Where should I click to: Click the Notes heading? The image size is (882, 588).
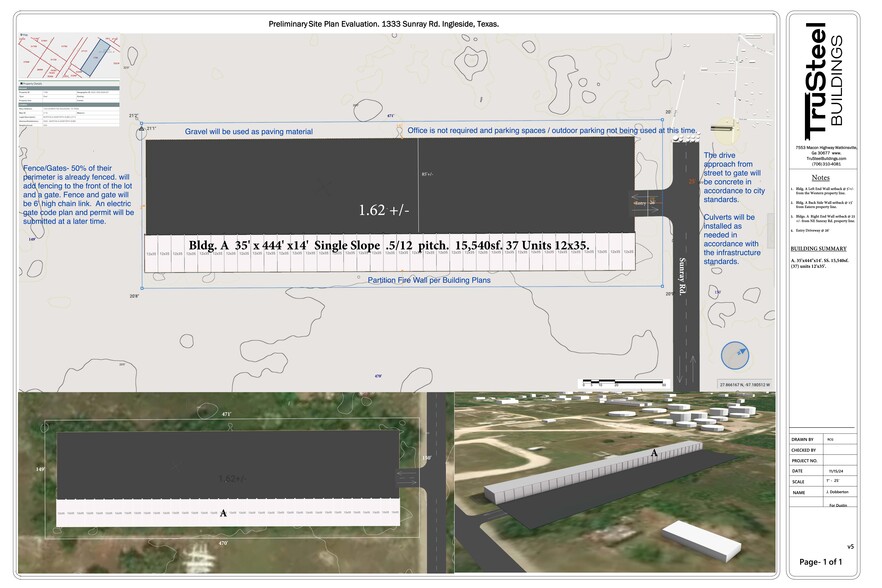[825, 176]
